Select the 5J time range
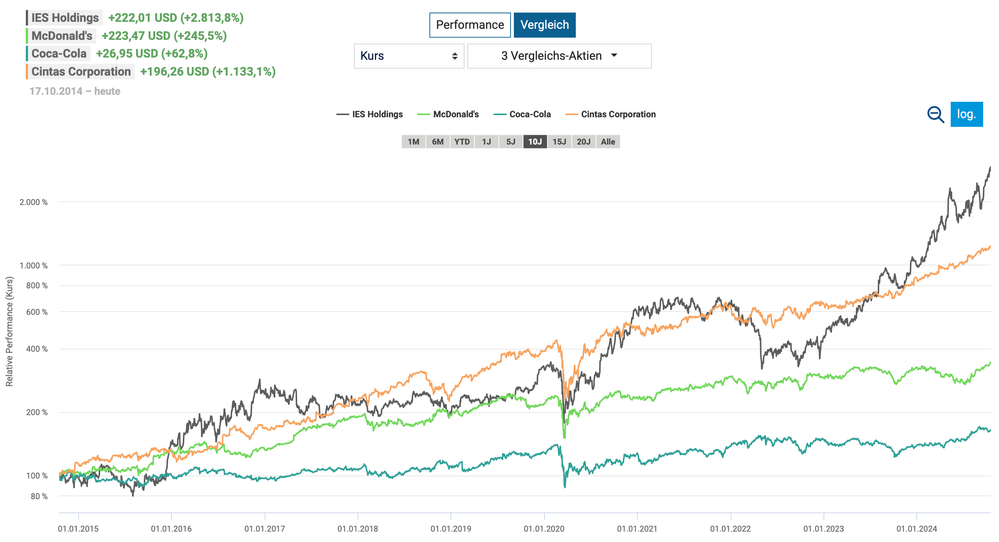Screen dimensions: 999x542 pyautogui.click(x=510, y=141)
